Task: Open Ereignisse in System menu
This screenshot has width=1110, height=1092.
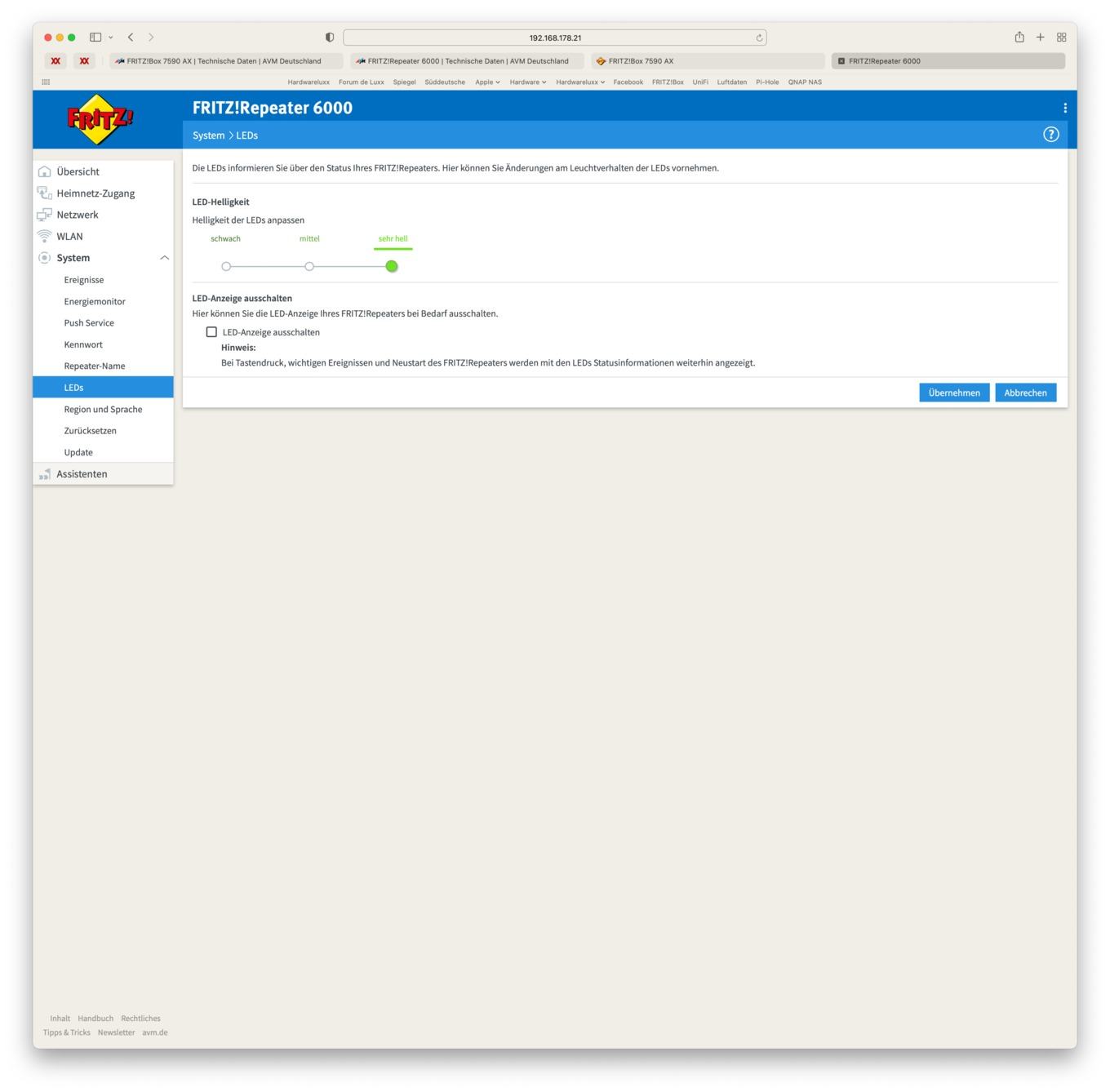Action: pos(103,280)
